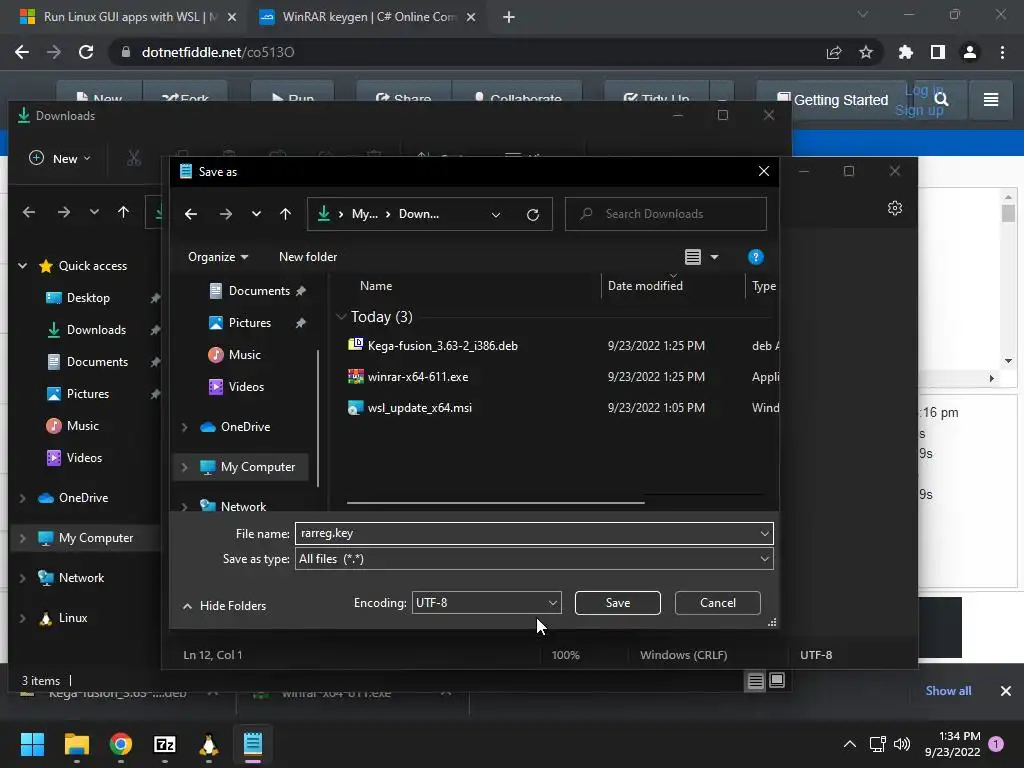Open File Explorer from taskbar

(x=76, y=744)
